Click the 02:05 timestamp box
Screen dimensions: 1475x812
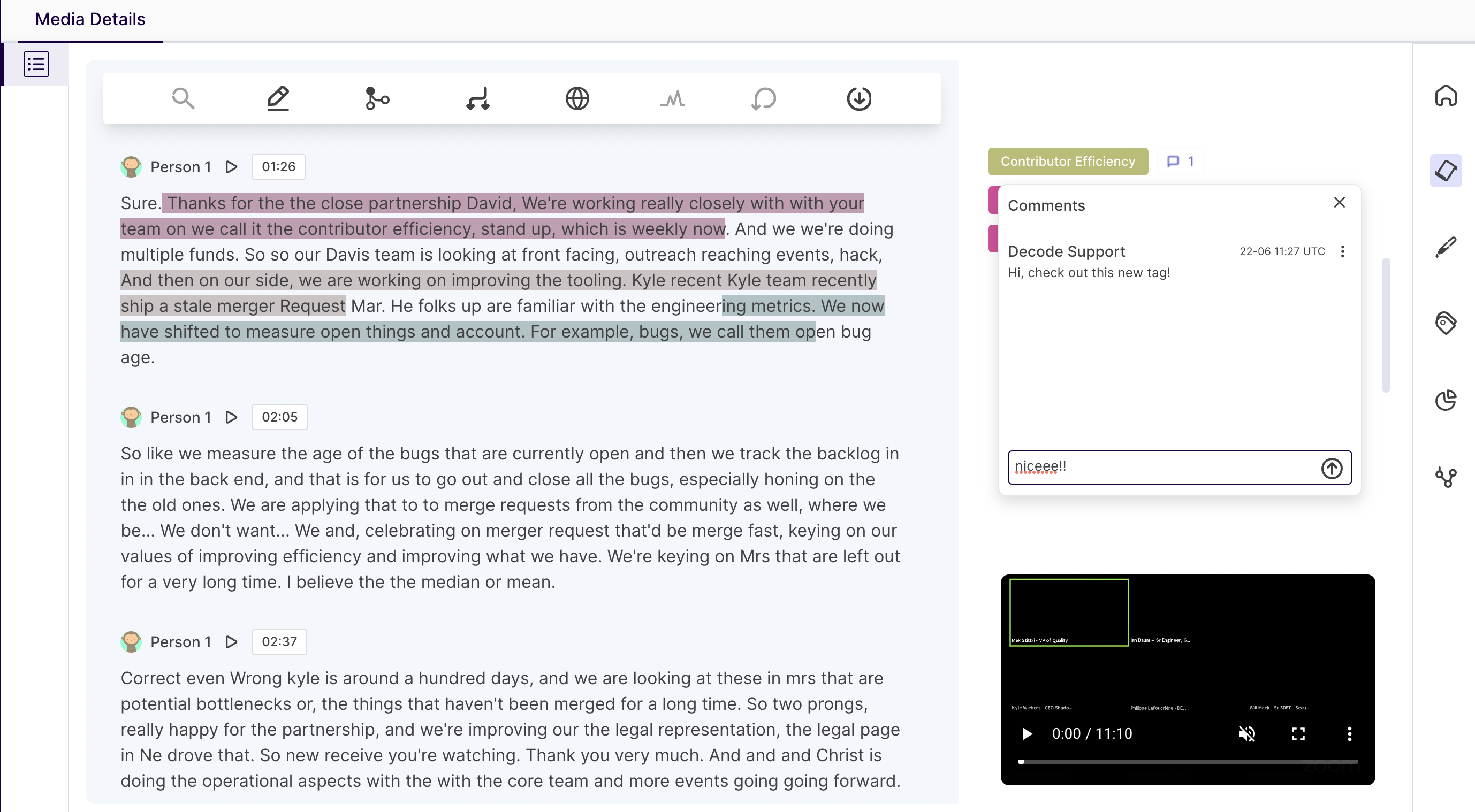[279, 417]
